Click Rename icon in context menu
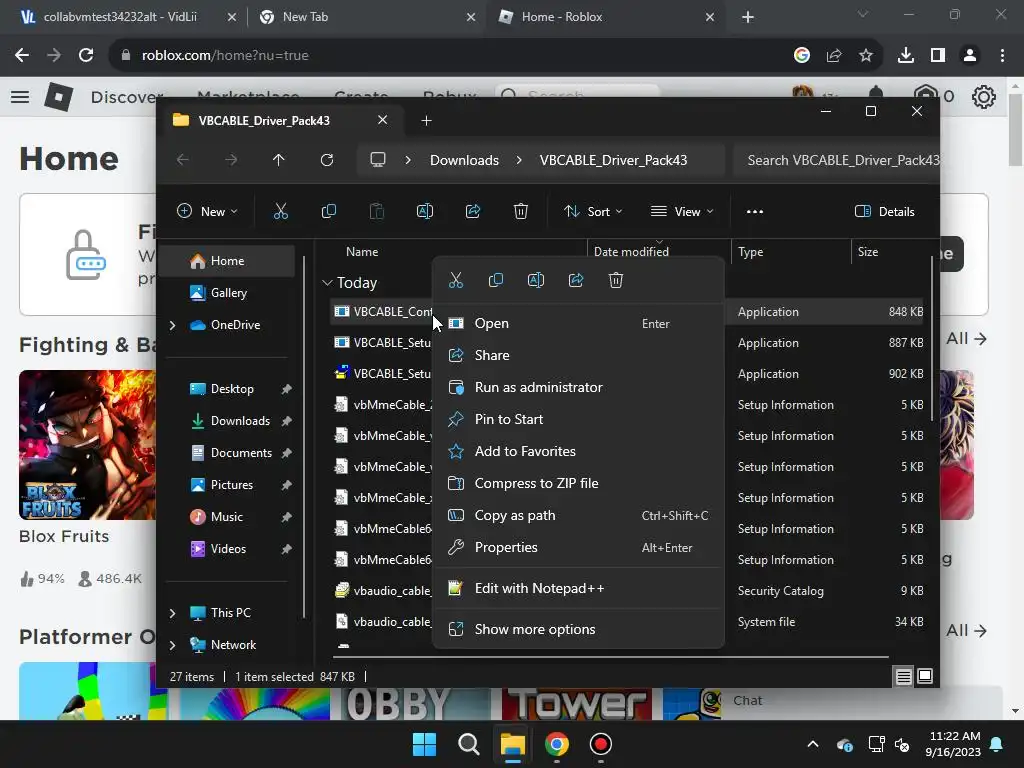The image size is (1024, 768). coord(536,280)
